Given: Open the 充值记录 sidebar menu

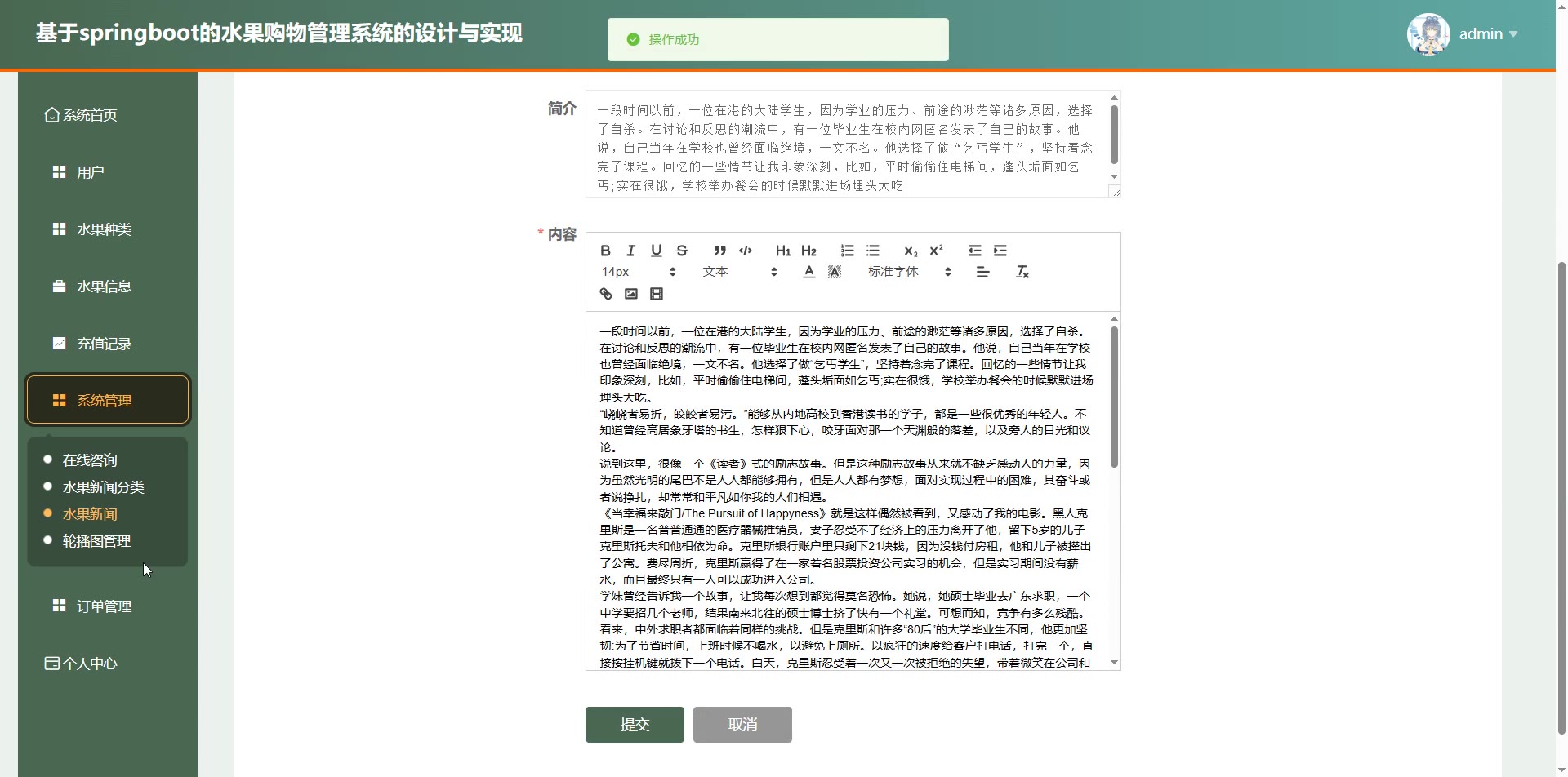Looking at the screenshot, I should 108,344.
